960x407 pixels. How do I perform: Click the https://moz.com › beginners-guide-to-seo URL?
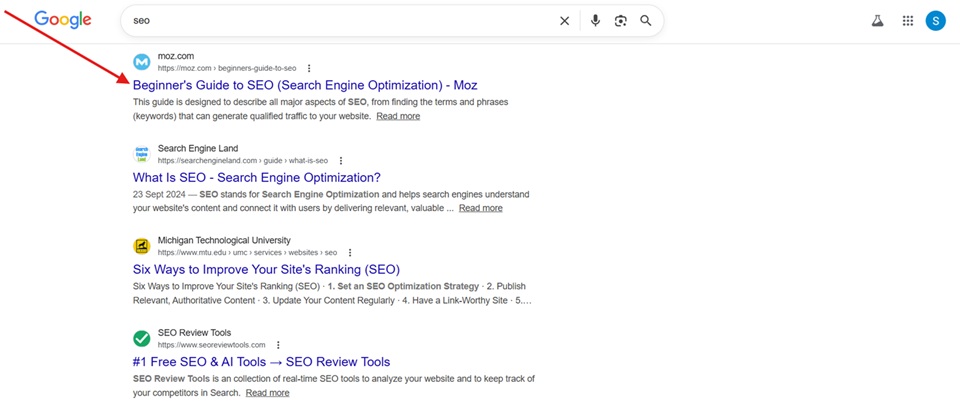227,69
